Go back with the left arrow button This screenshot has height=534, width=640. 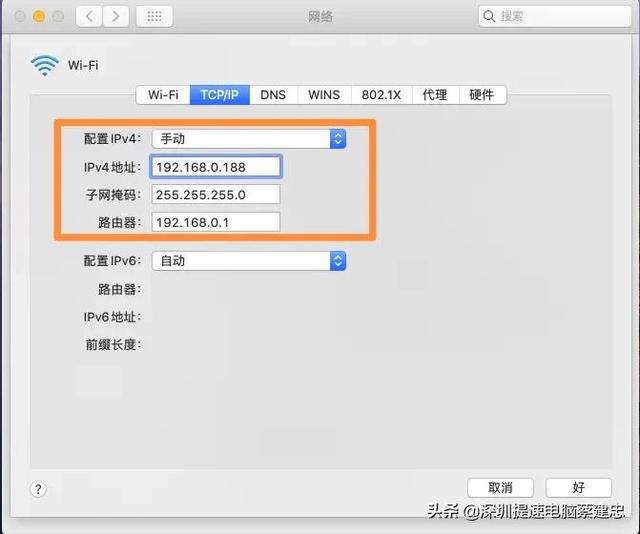[89, 16]
